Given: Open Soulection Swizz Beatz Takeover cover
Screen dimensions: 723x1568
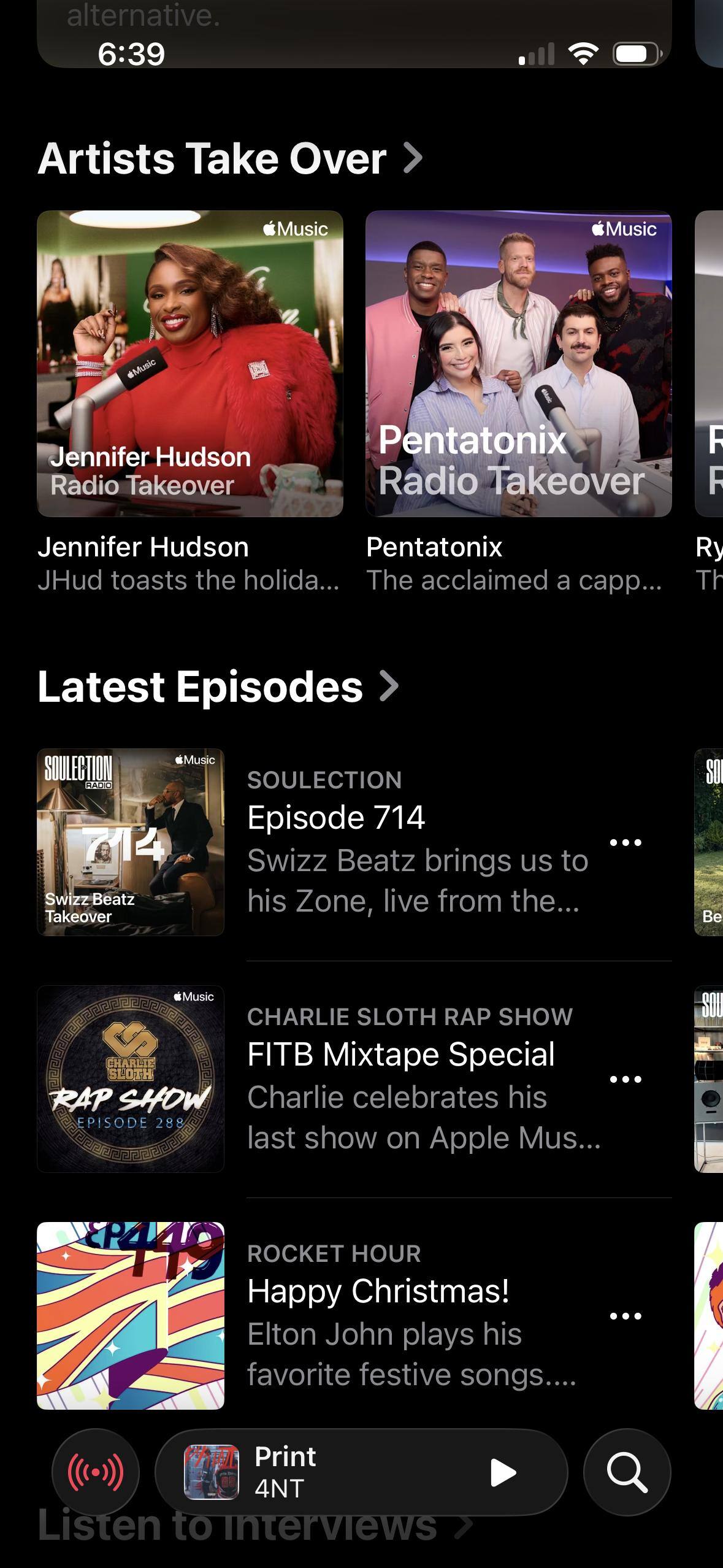Looking at the screenshot, I should click(131, 842).
